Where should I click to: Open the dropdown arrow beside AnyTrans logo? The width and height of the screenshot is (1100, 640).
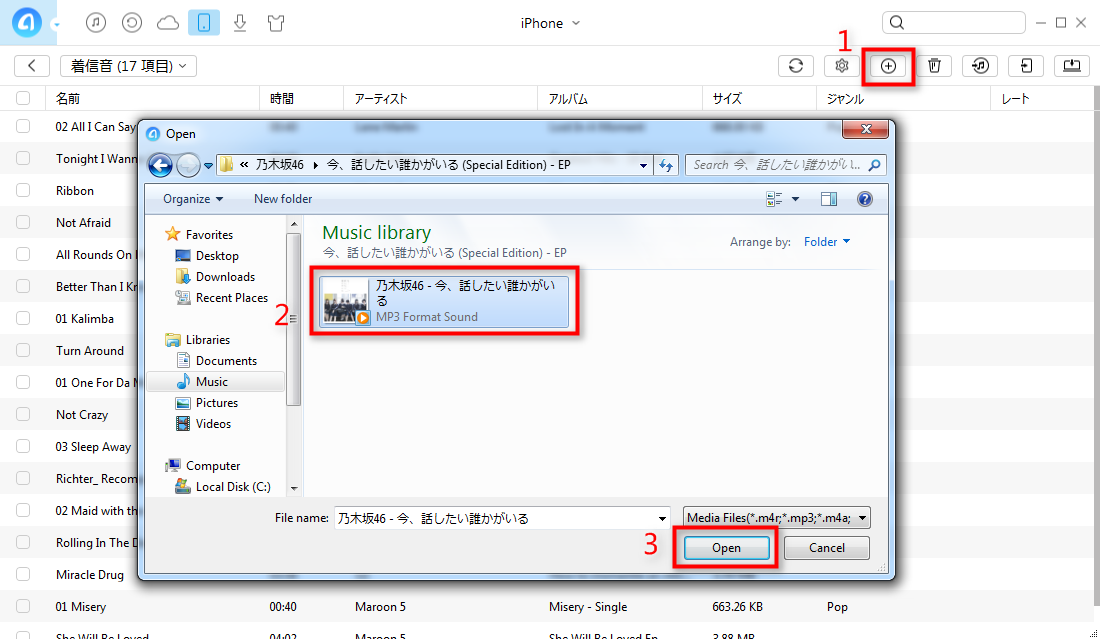(56, 25)
